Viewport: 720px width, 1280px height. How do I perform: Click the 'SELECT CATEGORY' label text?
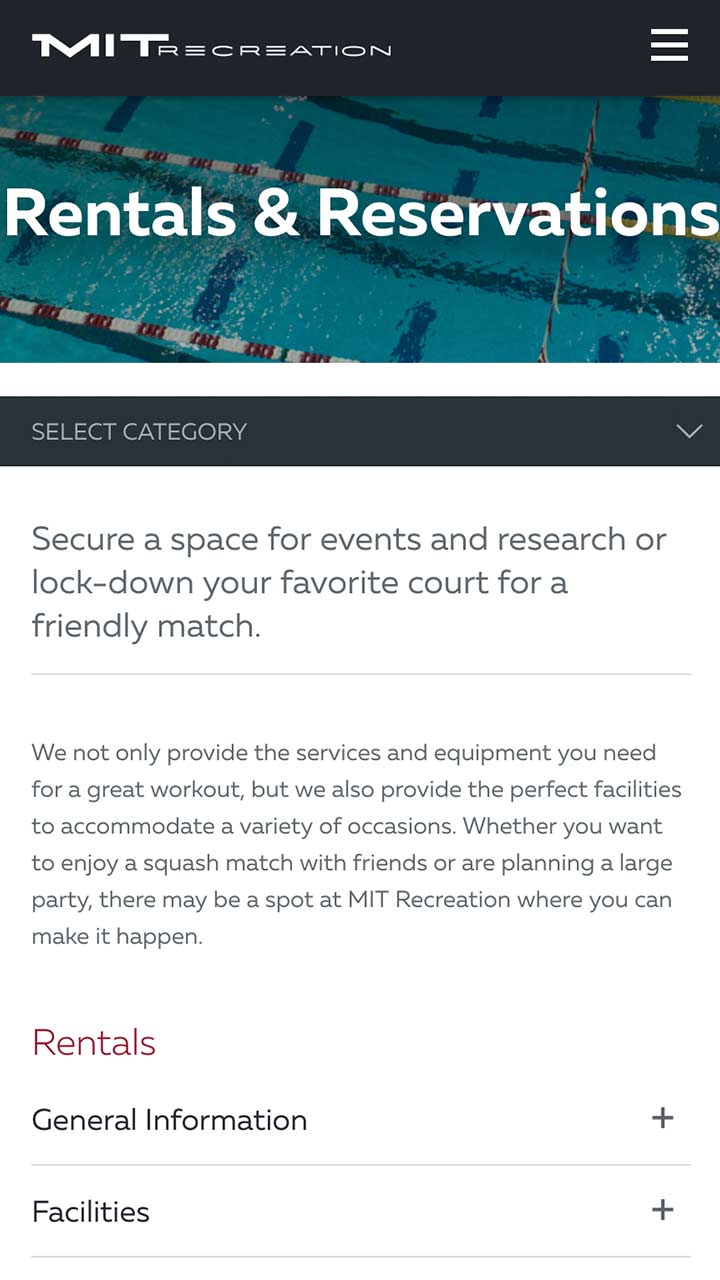click(x=139, y=432)
